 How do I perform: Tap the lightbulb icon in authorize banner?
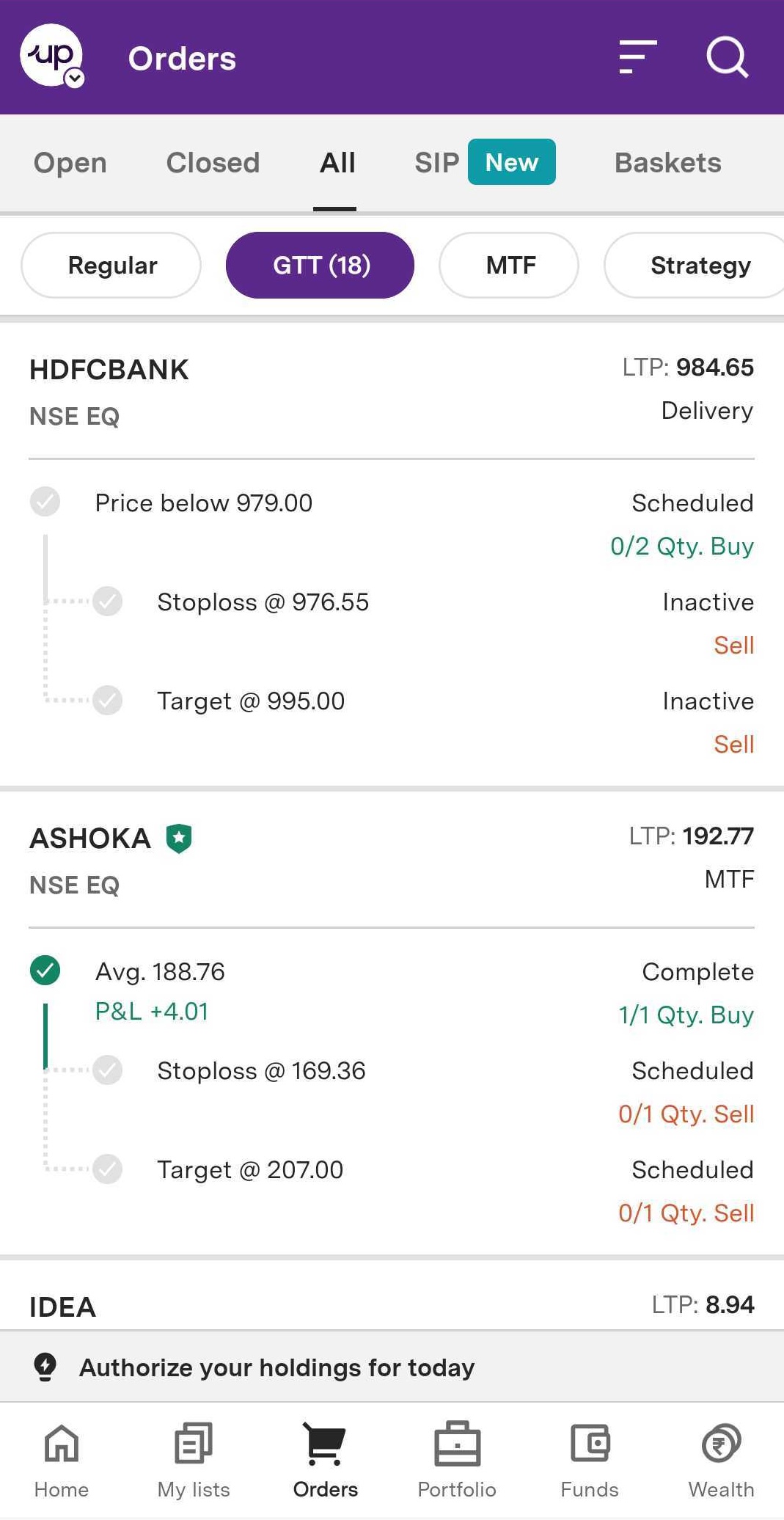pos(45,1367)
